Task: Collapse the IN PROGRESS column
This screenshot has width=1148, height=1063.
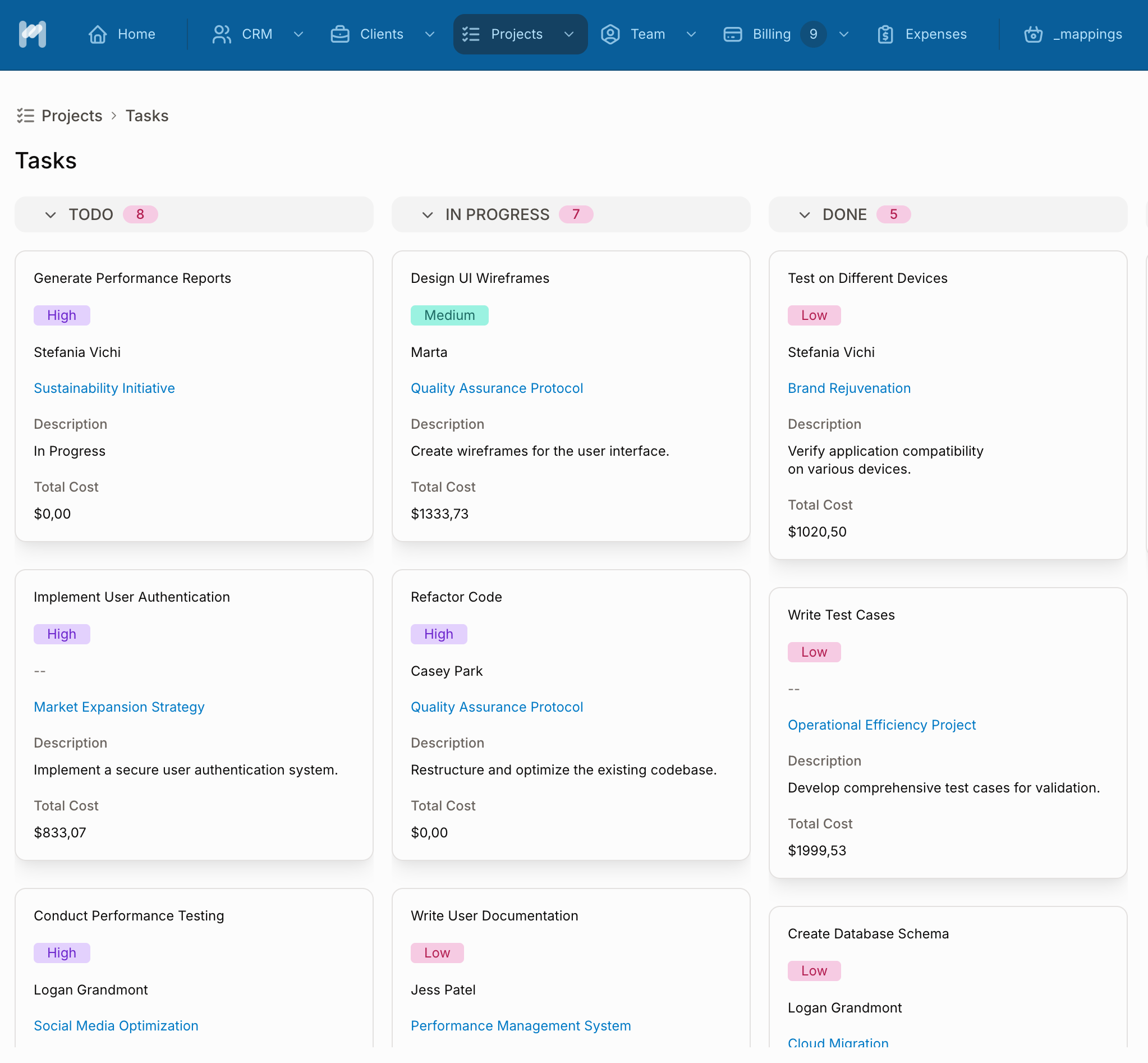Action: pyautogui.click(x=428, y=214)
